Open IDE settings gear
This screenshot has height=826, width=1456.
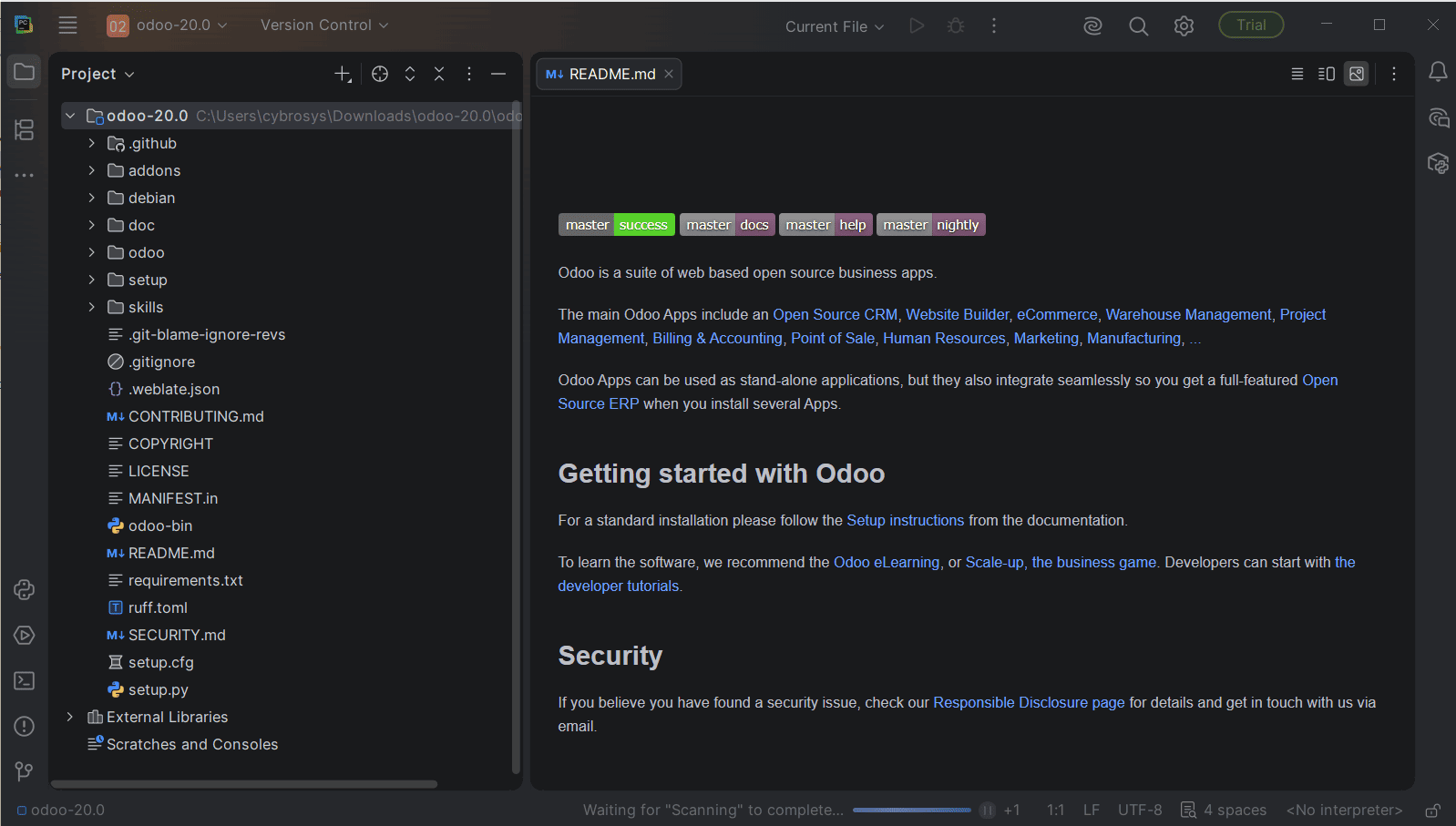[x=1184, y=26]
